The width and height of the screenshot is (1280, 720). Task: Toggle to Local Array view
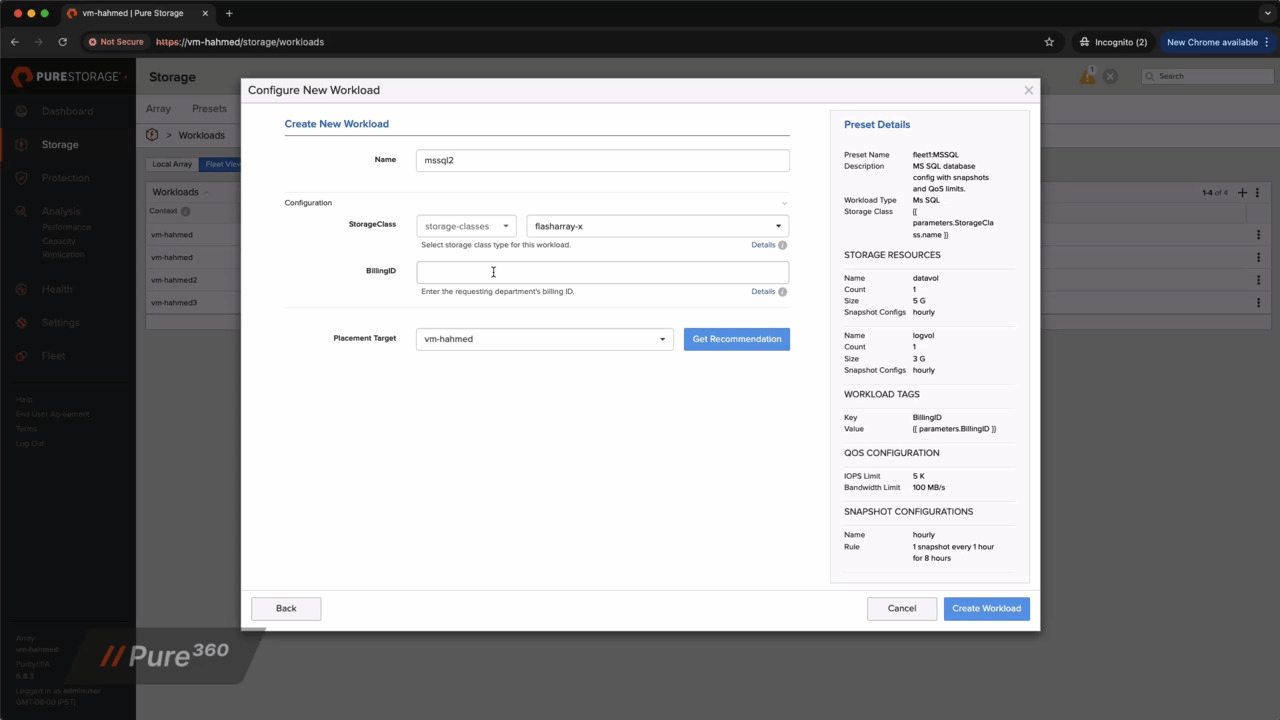[x=171, y=163]
